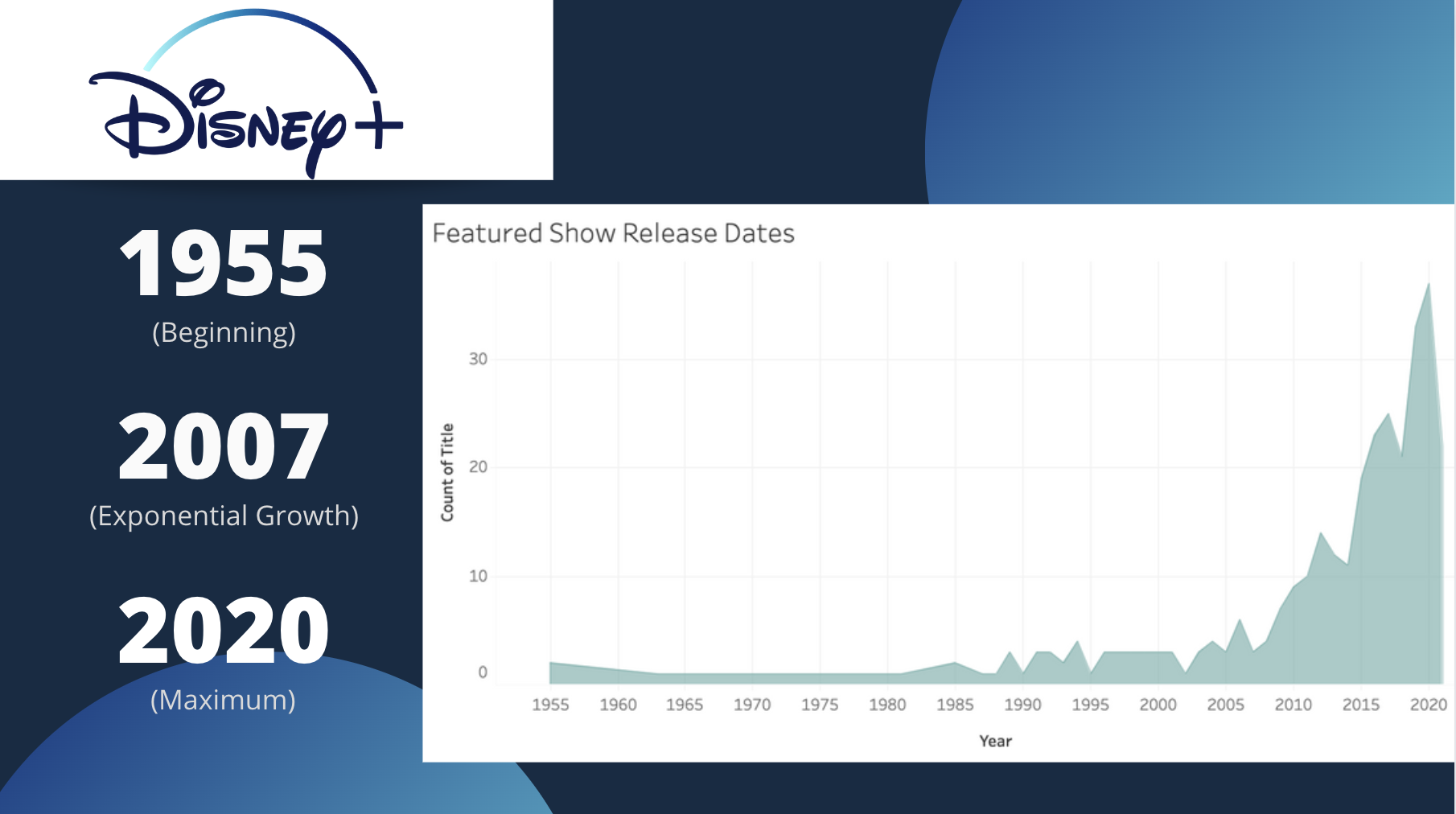
Task: Select the large 2020 heading
Action: pyautogui.click(x=224, y=631)
